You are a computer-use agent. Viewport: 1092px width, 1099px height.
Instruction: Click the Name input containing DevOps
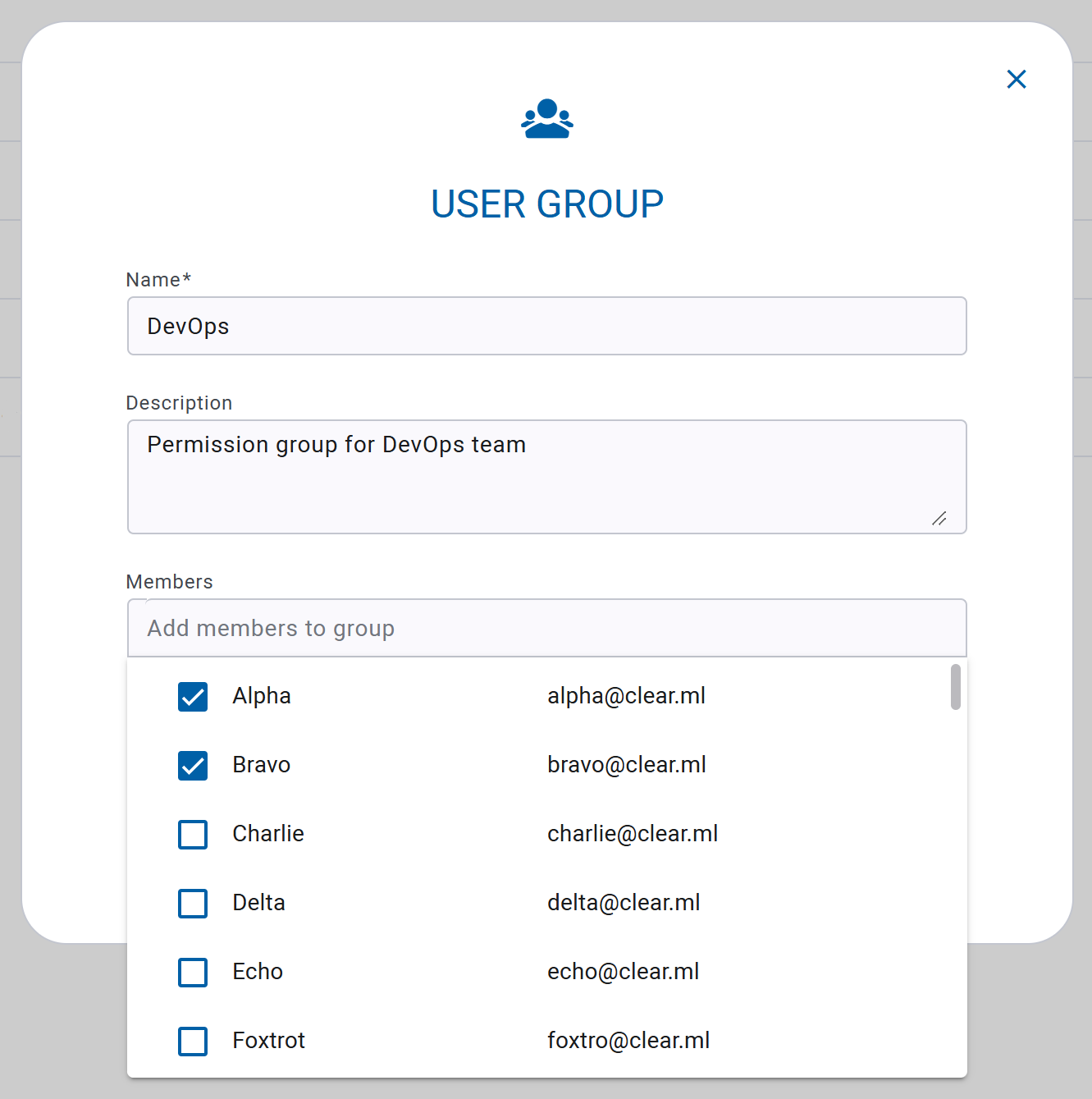pyautogui.click(x=547, y=326)
